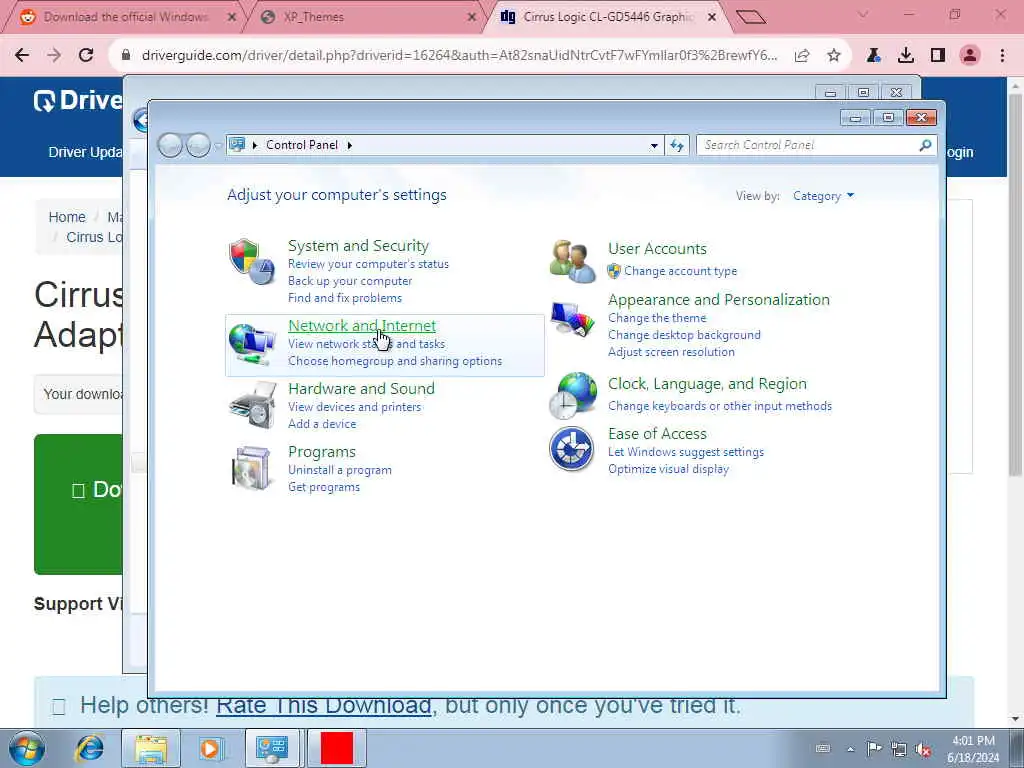Open Windows Media Player from taskbar

click(210, 748)
